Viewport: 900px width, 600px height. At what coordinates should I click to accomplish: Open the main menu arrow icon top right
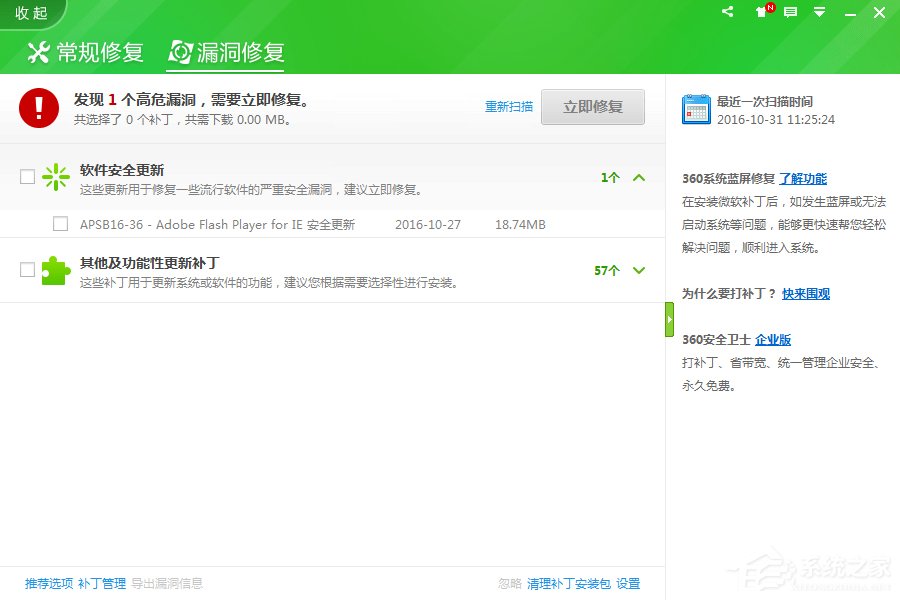point(820,12)
